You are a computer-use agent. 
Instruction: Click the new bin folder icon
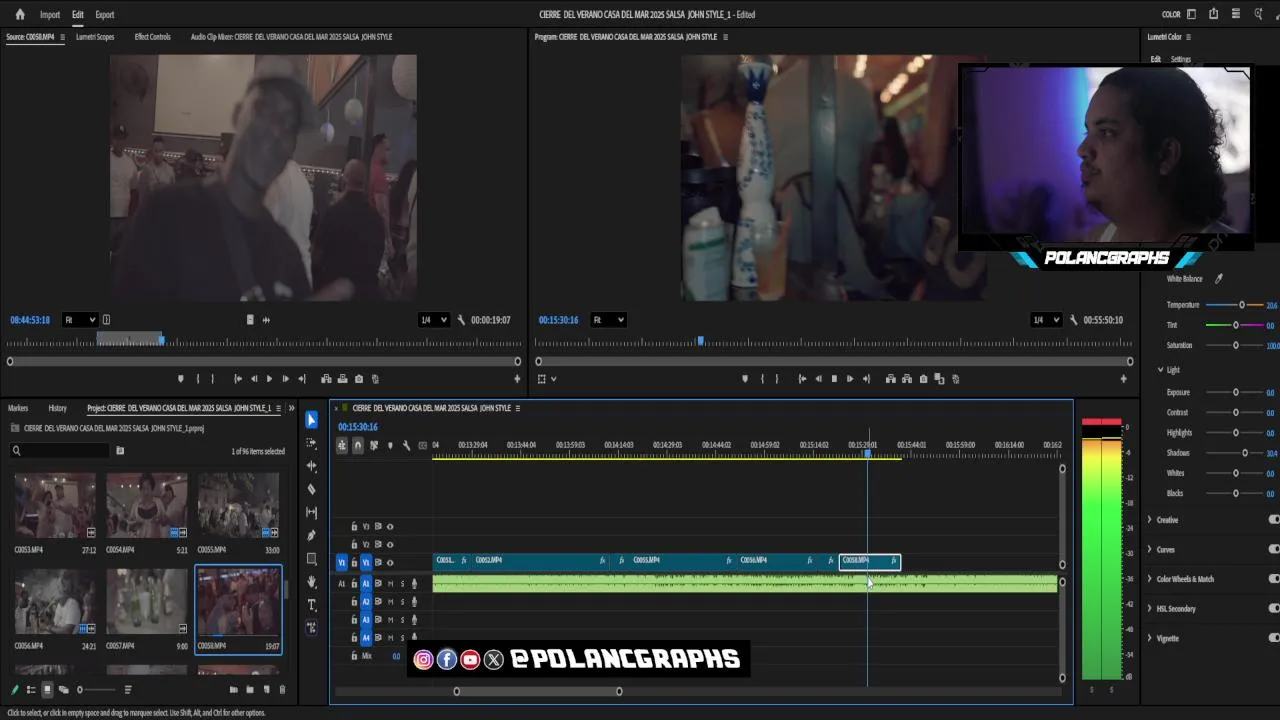pos(250,690)
